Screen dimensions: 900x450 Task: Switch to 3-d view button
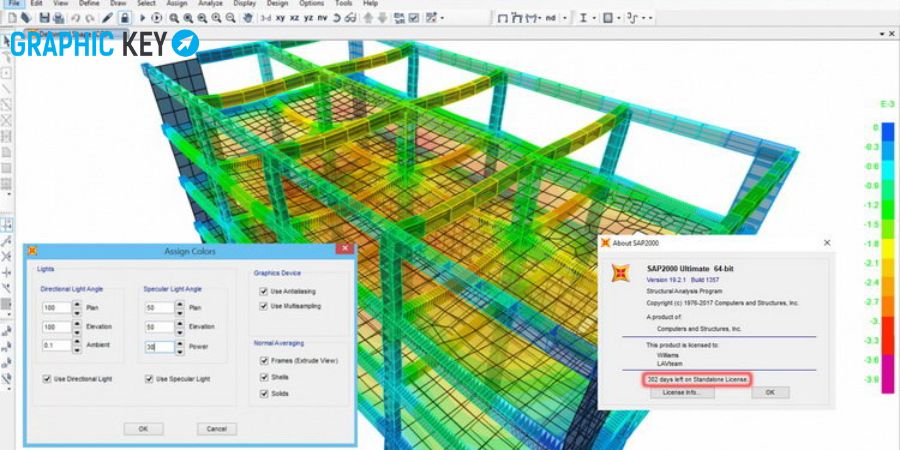tap(266, 18)
